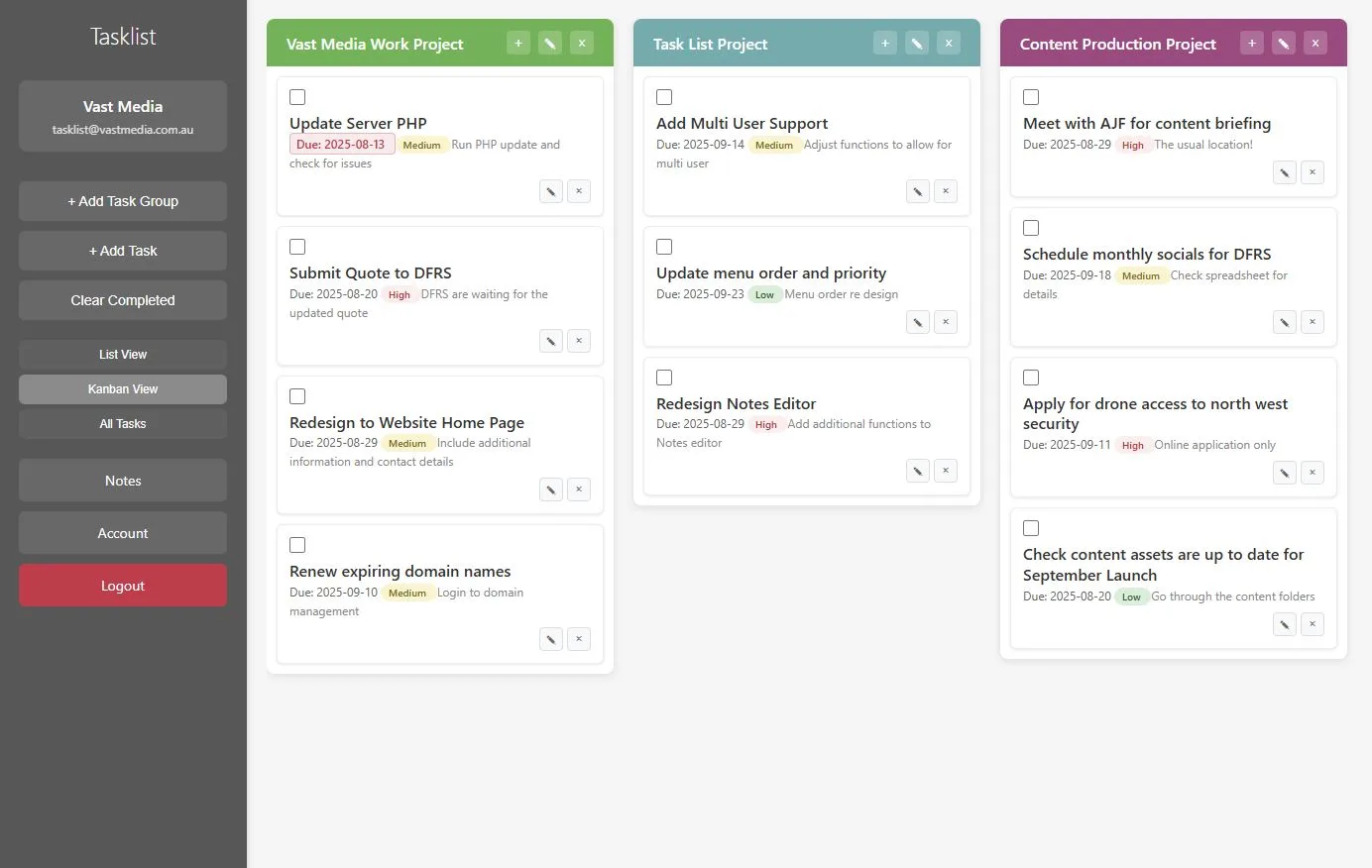Delete the Vast Media Work Project group

pyautogui.click(x=582, y=43)
